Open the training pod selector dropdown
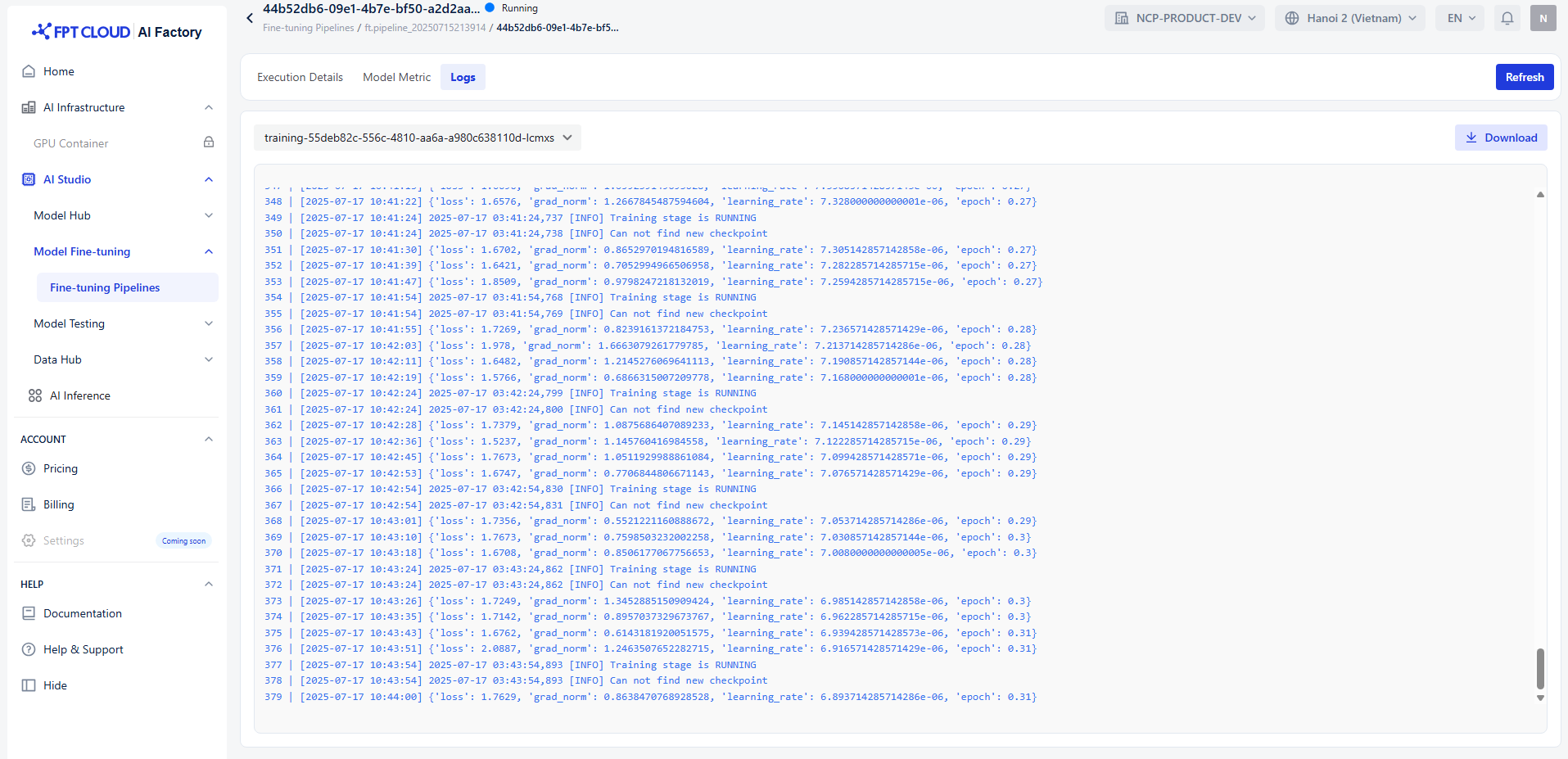The height and width of the screenshot is (759, 1568). 418,138
